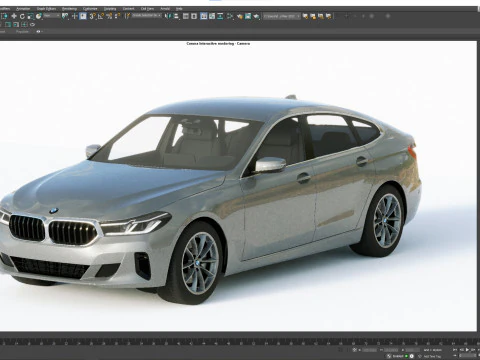Click fourth render icon after preset dropdown
Screen dimensions: 480x360
coord(329,16)
